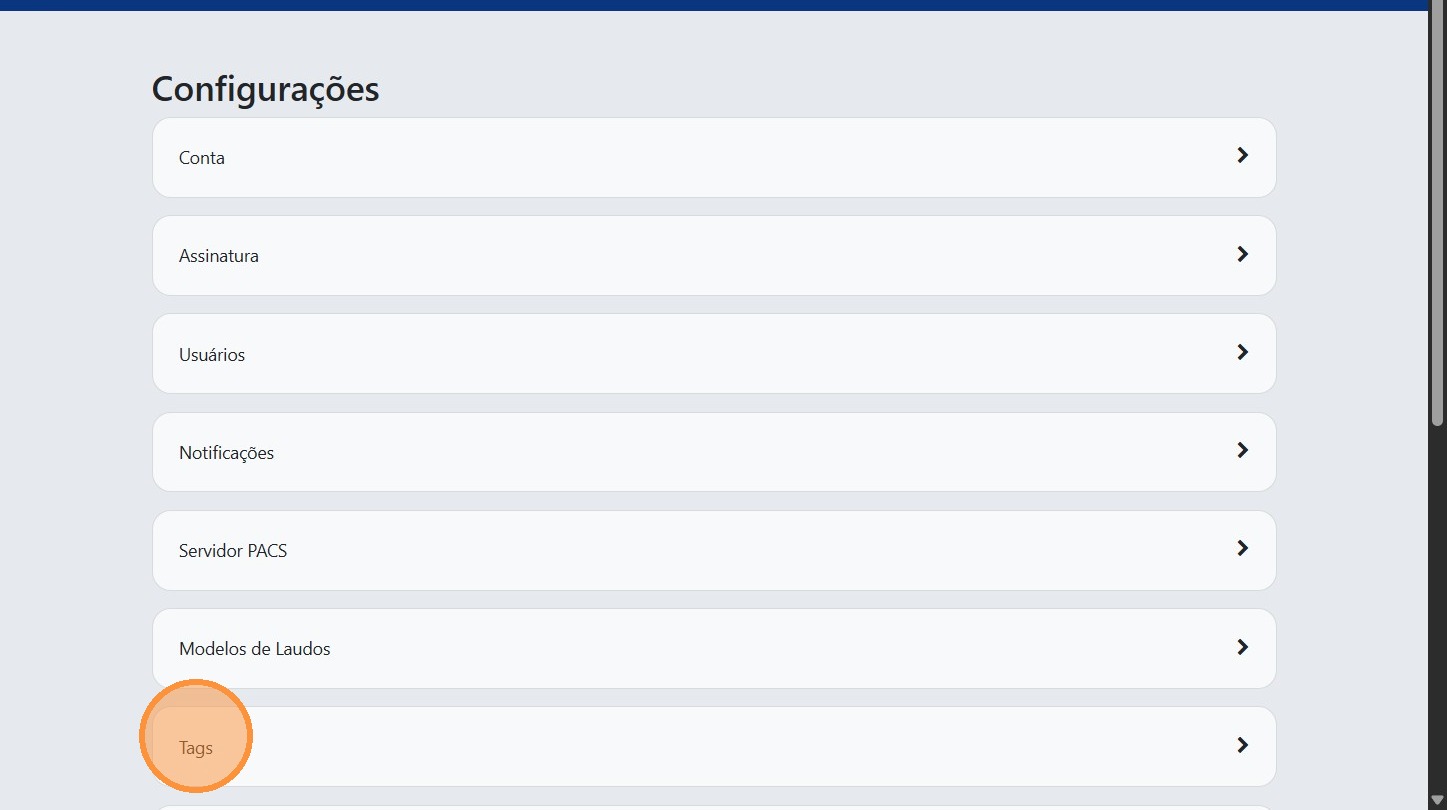Open the Assinatura settings label
The height and width of the screenshot is (810, 1447).
pos(219,256)
